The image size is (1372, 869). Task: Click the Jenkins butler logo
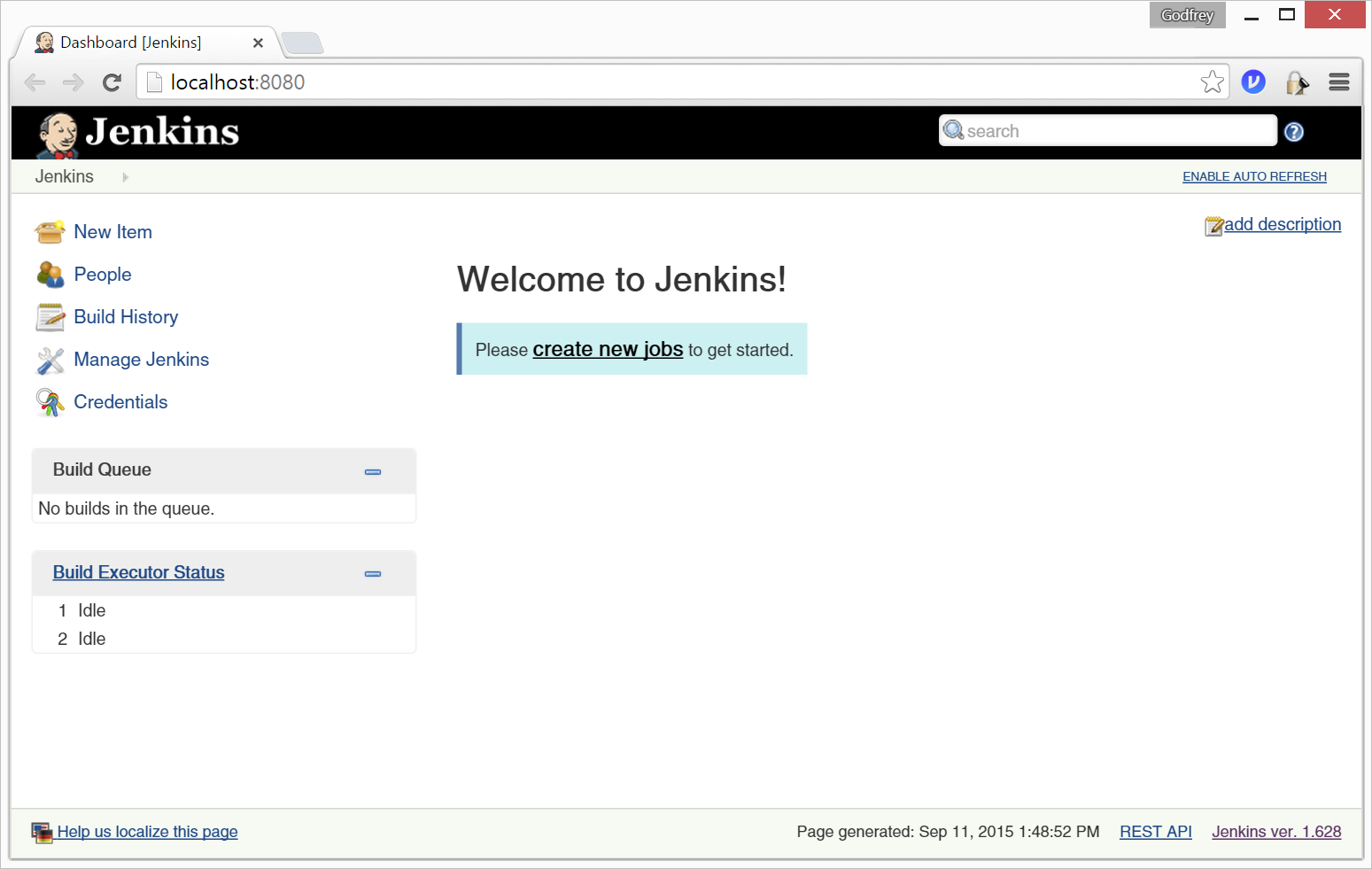point(57,135)
